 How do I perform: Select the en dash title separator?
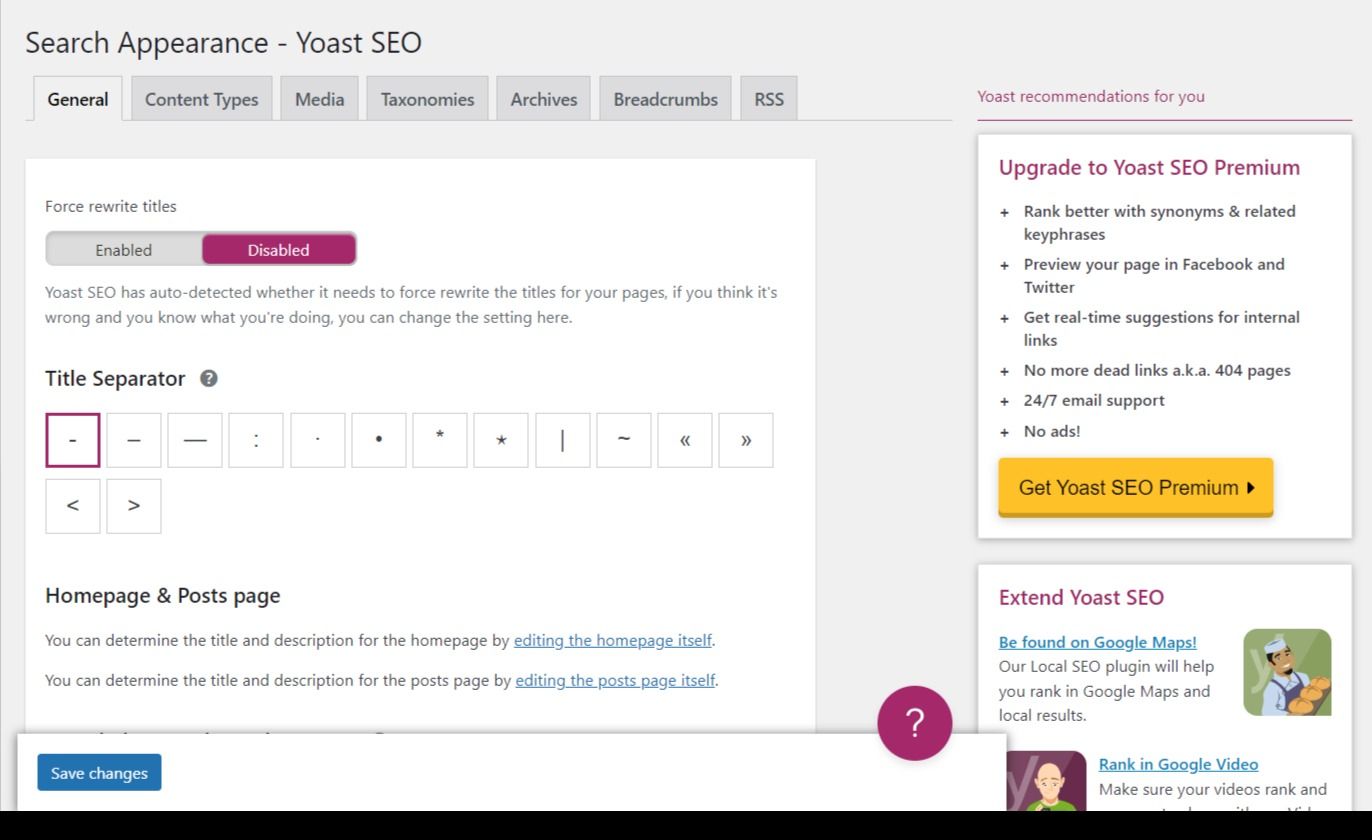[134, 440]
